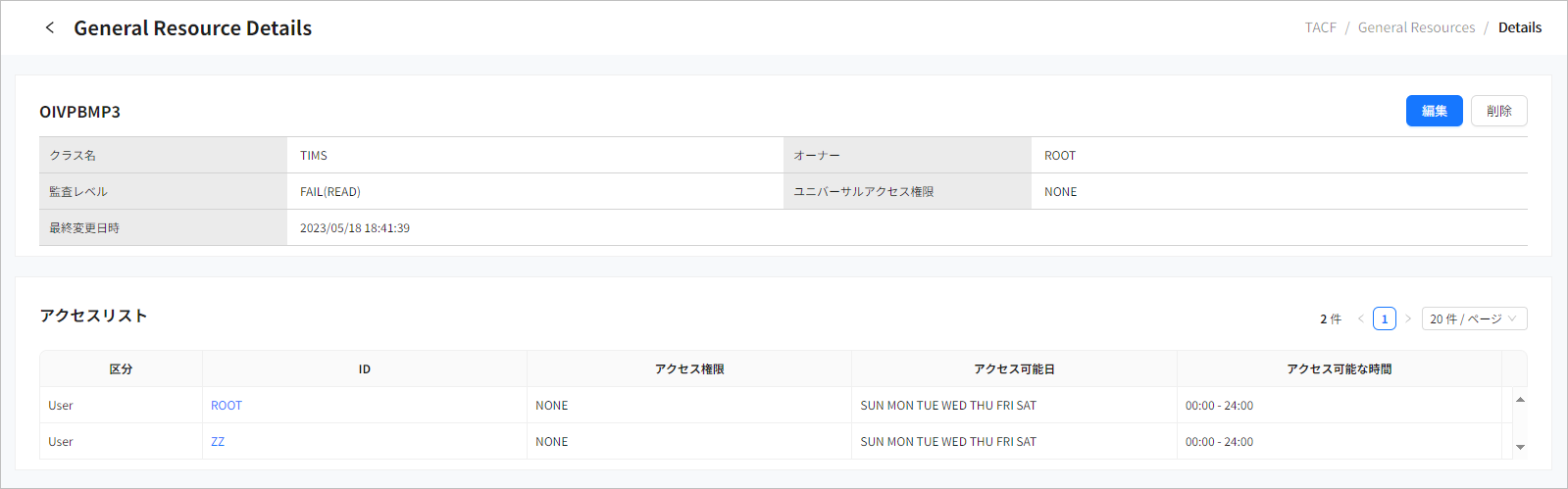This screenshot has width=1568, height=489.
Task: Select page 1 in pagination
Action: (1385, 318)
